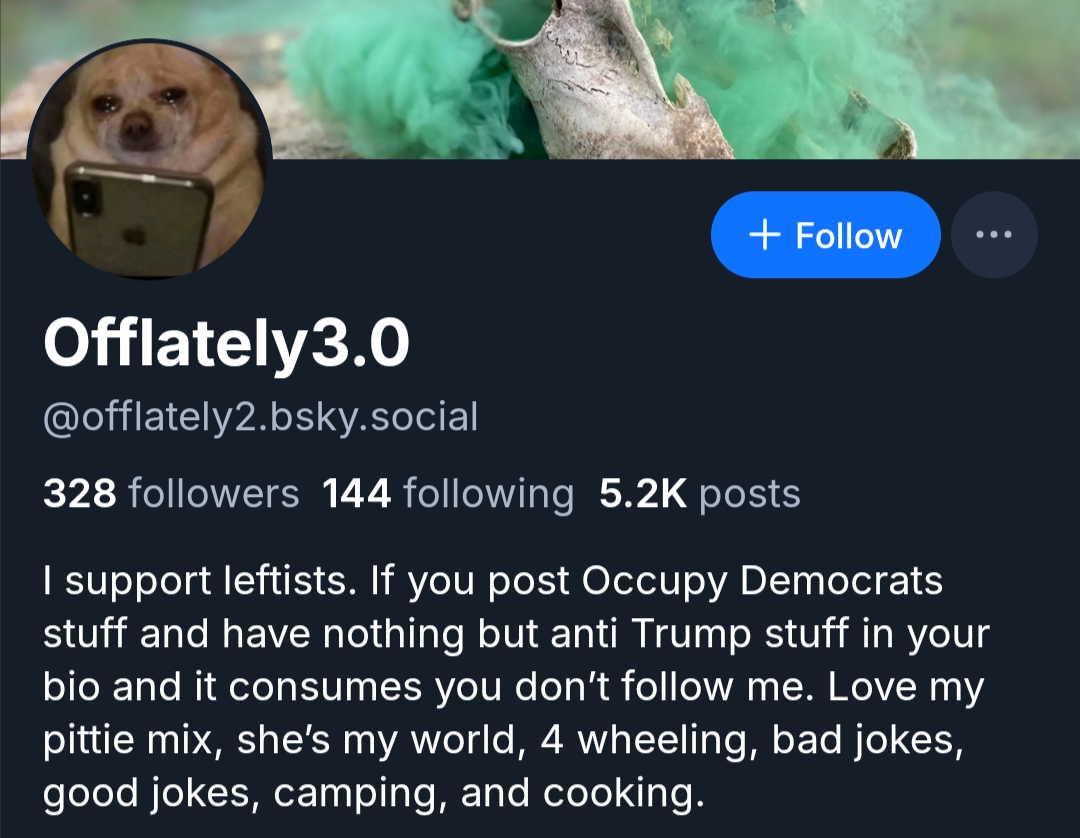Click "Occupy Democrats" in the bio
This screenshot has width=1080, height=838.
click(762, 581)
